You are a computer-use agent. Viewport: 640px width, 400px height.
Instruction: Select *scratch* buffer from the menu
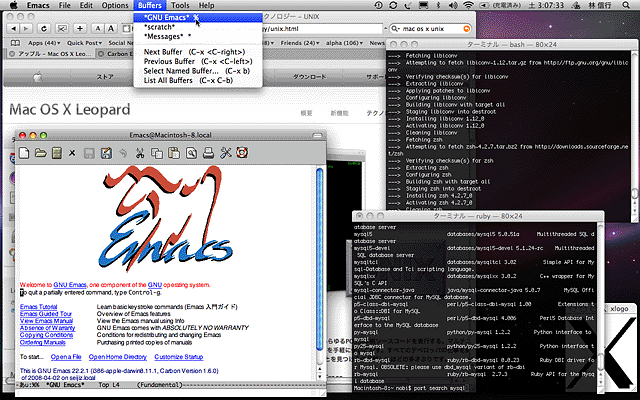point(198,27)
